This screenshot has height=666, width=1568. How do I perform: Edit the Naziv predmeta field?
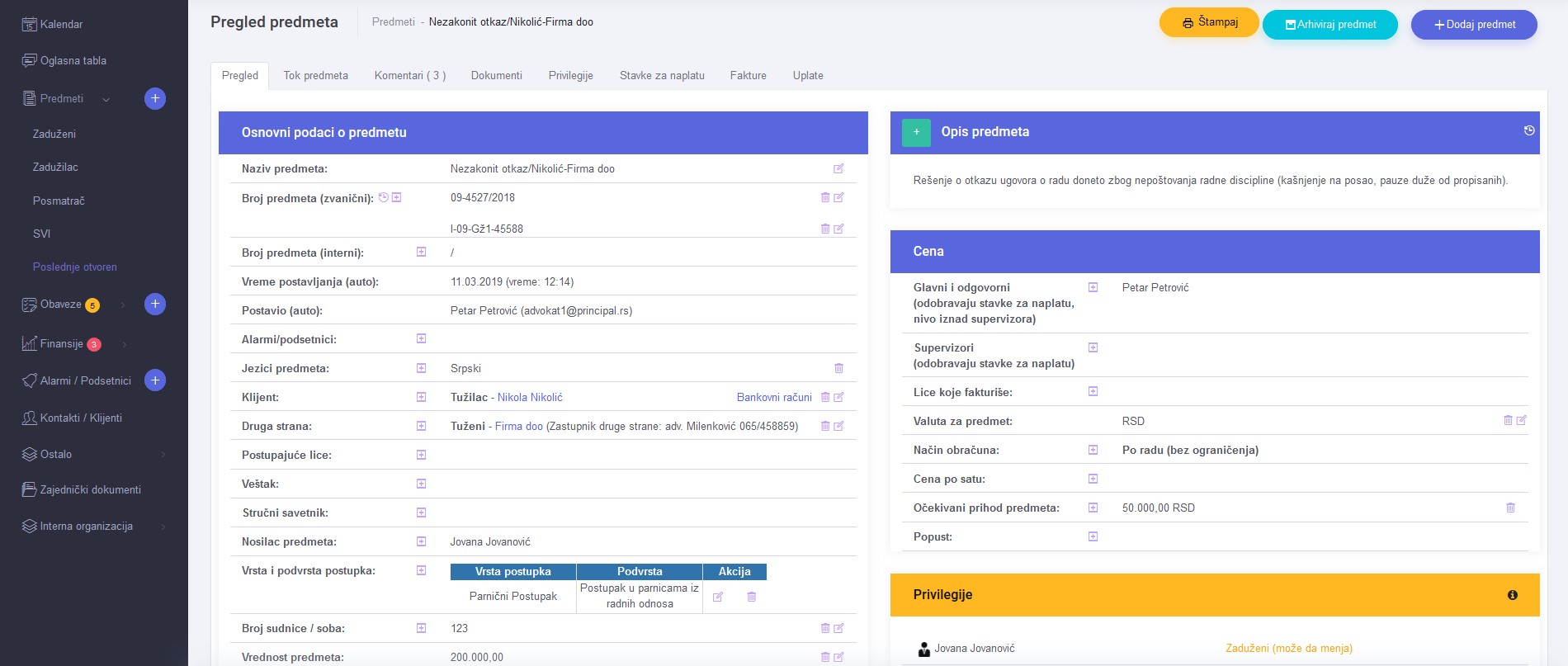(x=838, y=169)
